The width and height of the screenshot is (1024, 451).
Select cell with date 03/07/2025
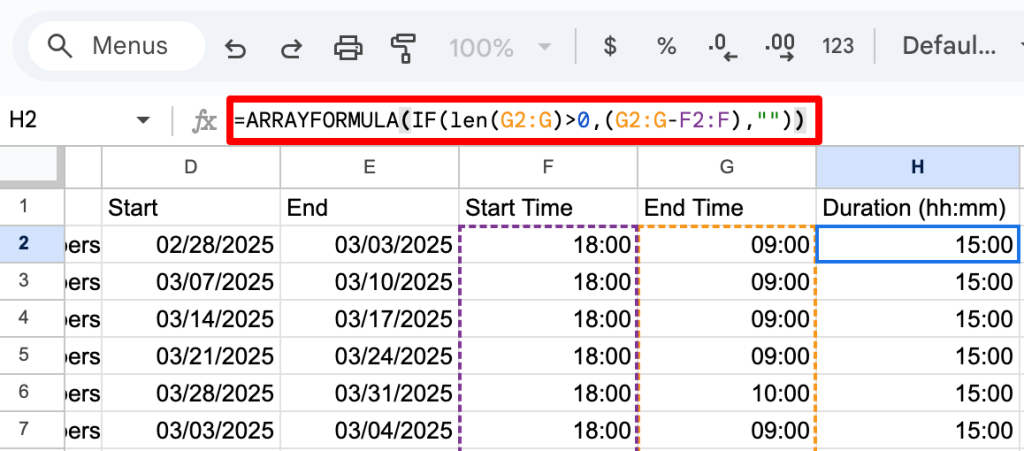click(191, 282)
